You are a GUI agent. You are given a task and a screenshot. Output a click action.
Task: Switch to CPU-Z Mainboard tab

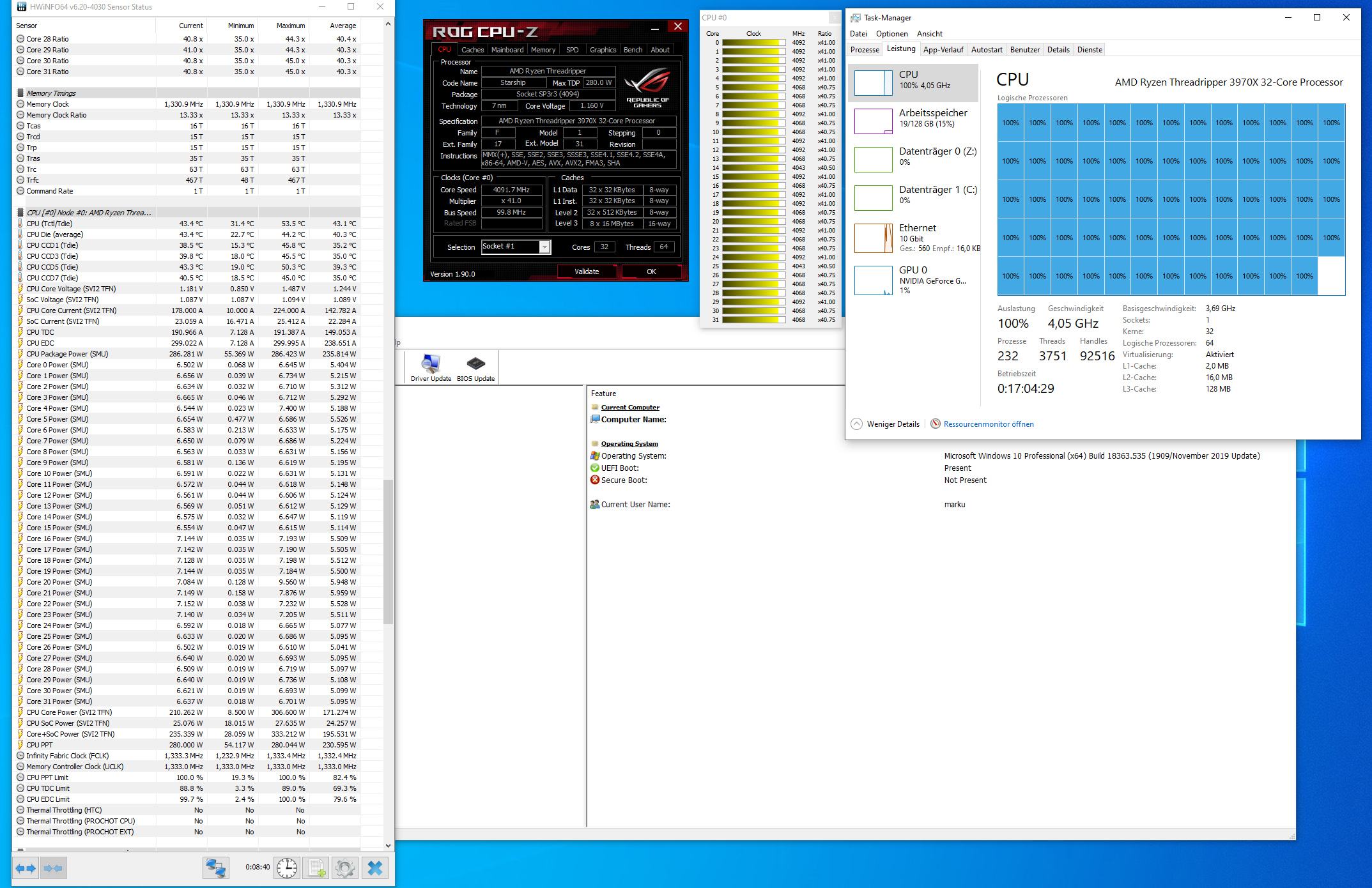click(x=507, y=50)
